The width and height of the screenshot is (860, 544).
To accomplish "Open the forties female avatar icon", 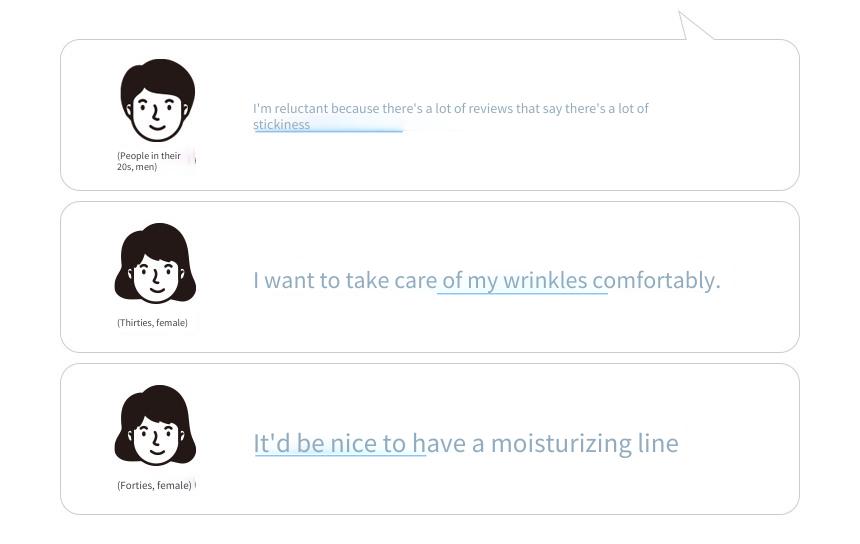I will pos(155,425).
